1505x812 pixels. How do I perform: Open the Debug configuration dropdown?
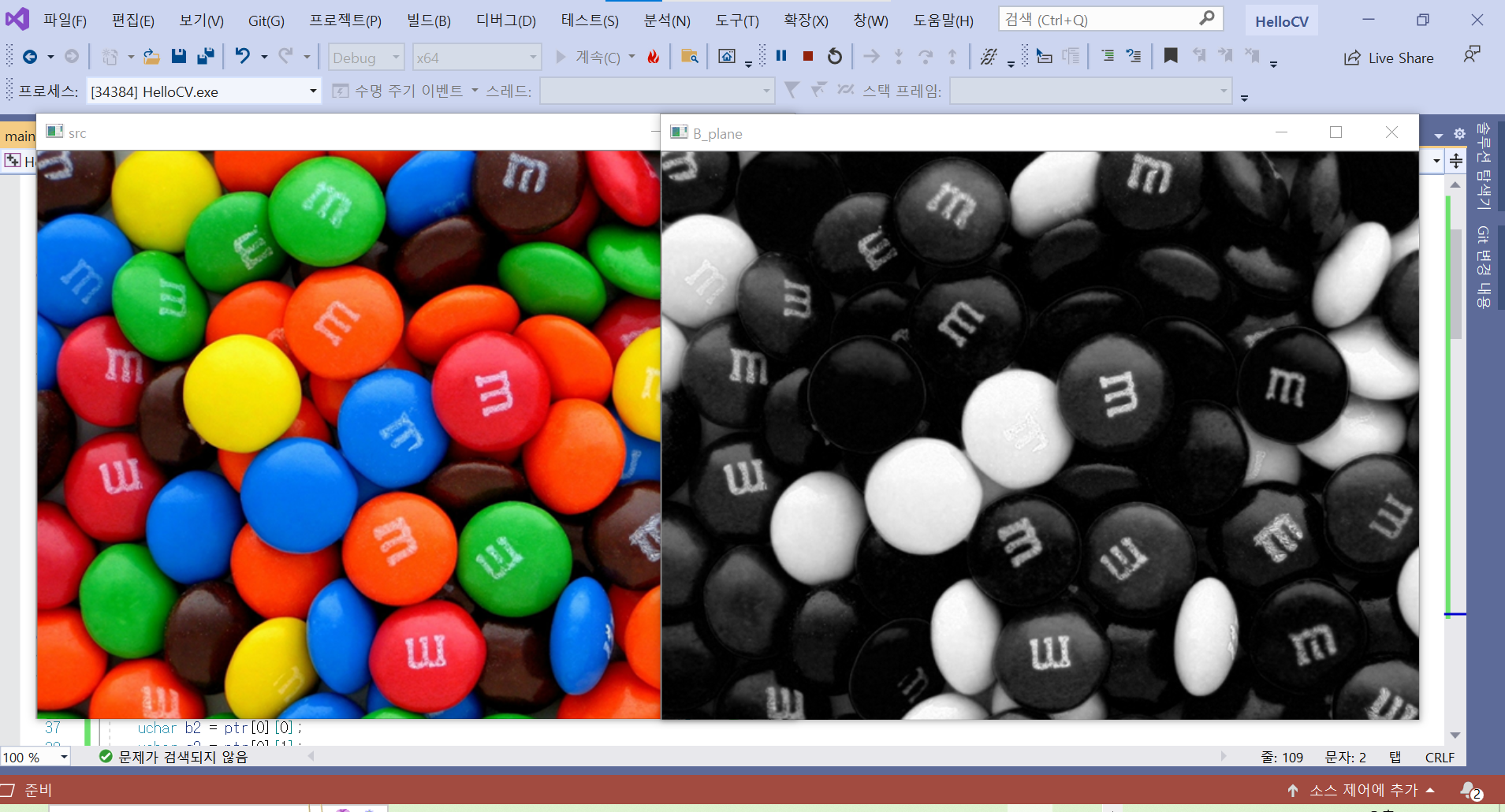[x=366, y=58]
